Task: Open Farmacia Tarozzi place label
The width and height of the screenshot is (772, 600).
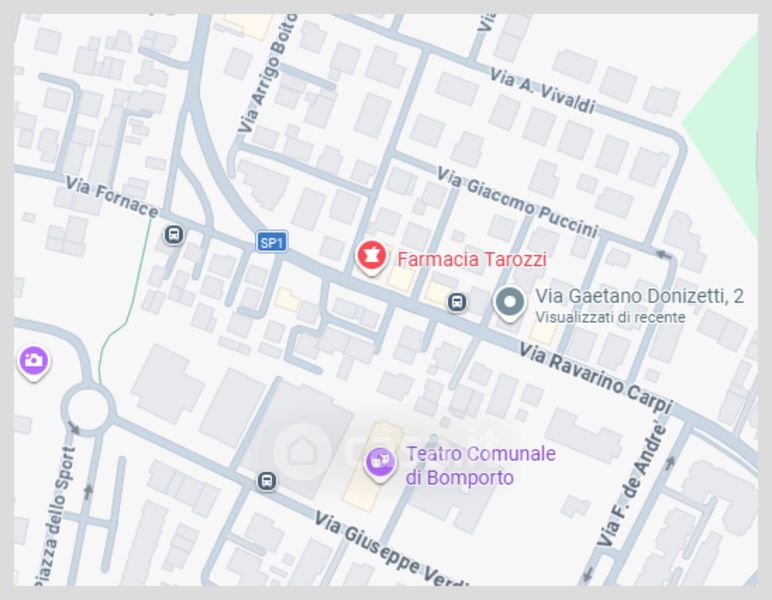Action: click(x=472, y=259)
